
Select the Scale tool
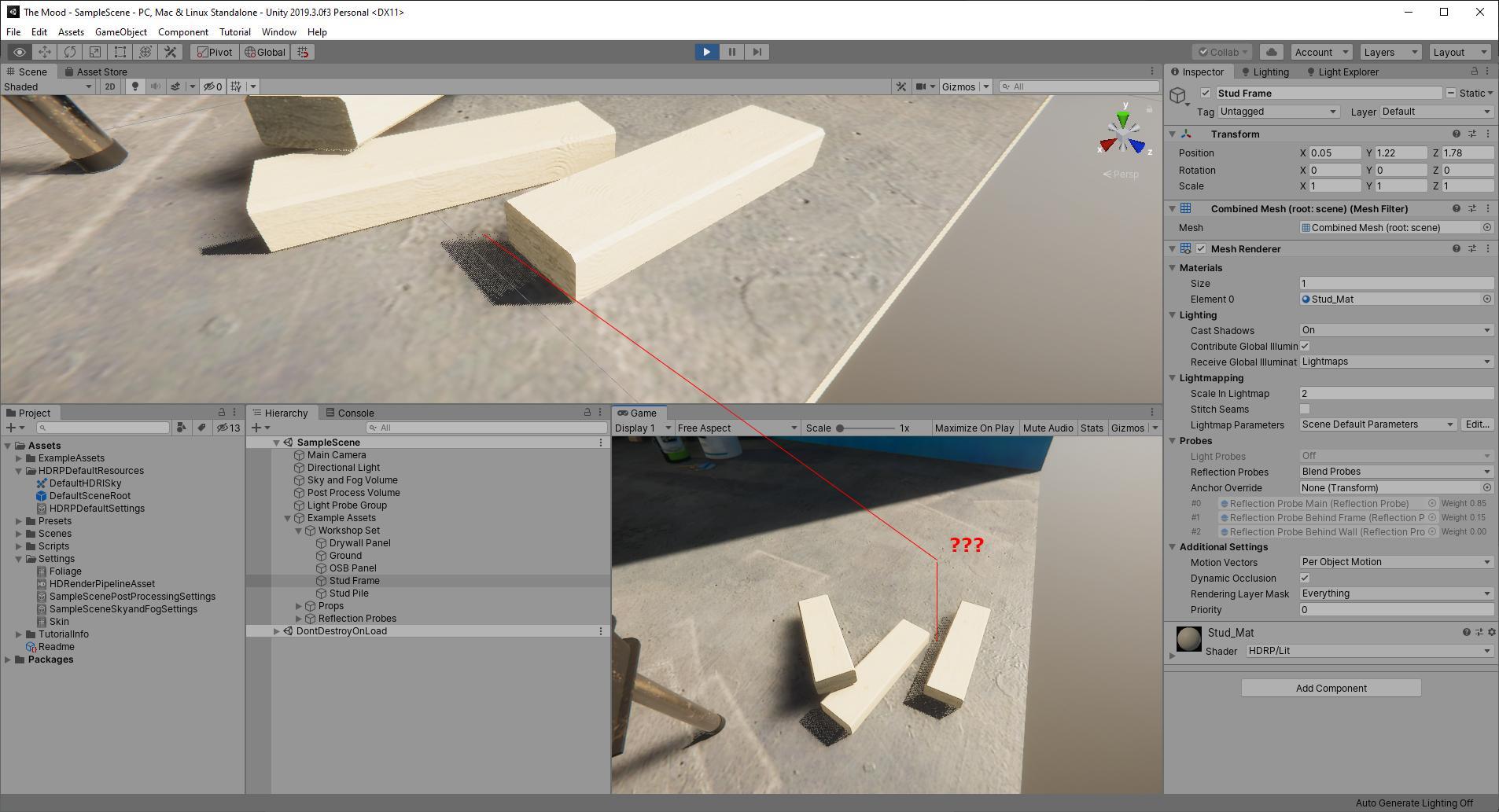pos(95,52)
